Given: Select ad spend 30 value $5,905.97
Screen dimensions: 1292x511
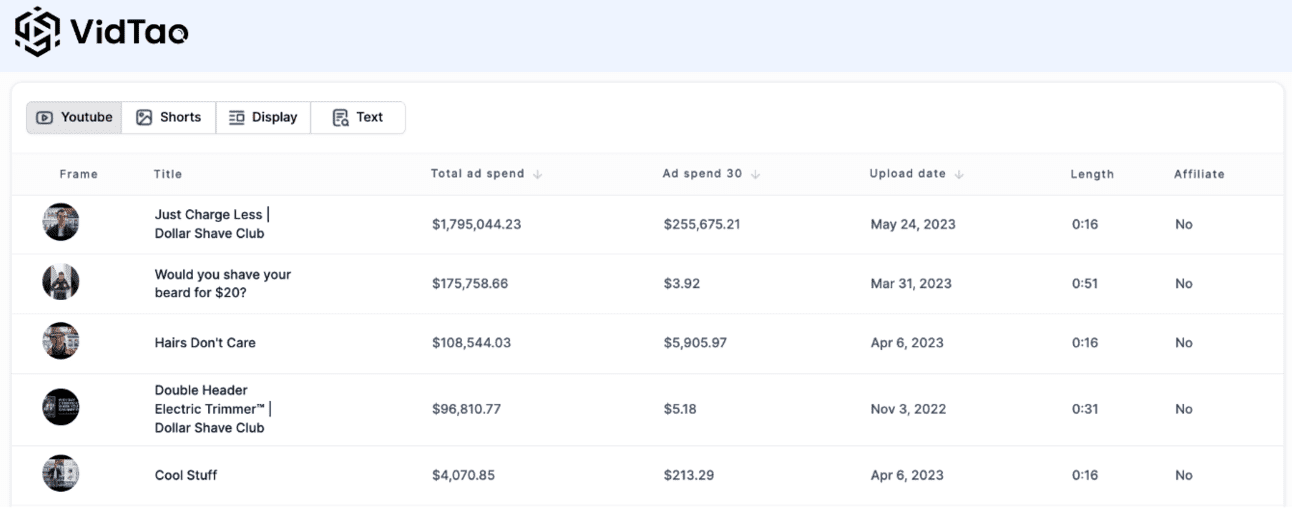Looking at the screenshot, I should (695, 342).
